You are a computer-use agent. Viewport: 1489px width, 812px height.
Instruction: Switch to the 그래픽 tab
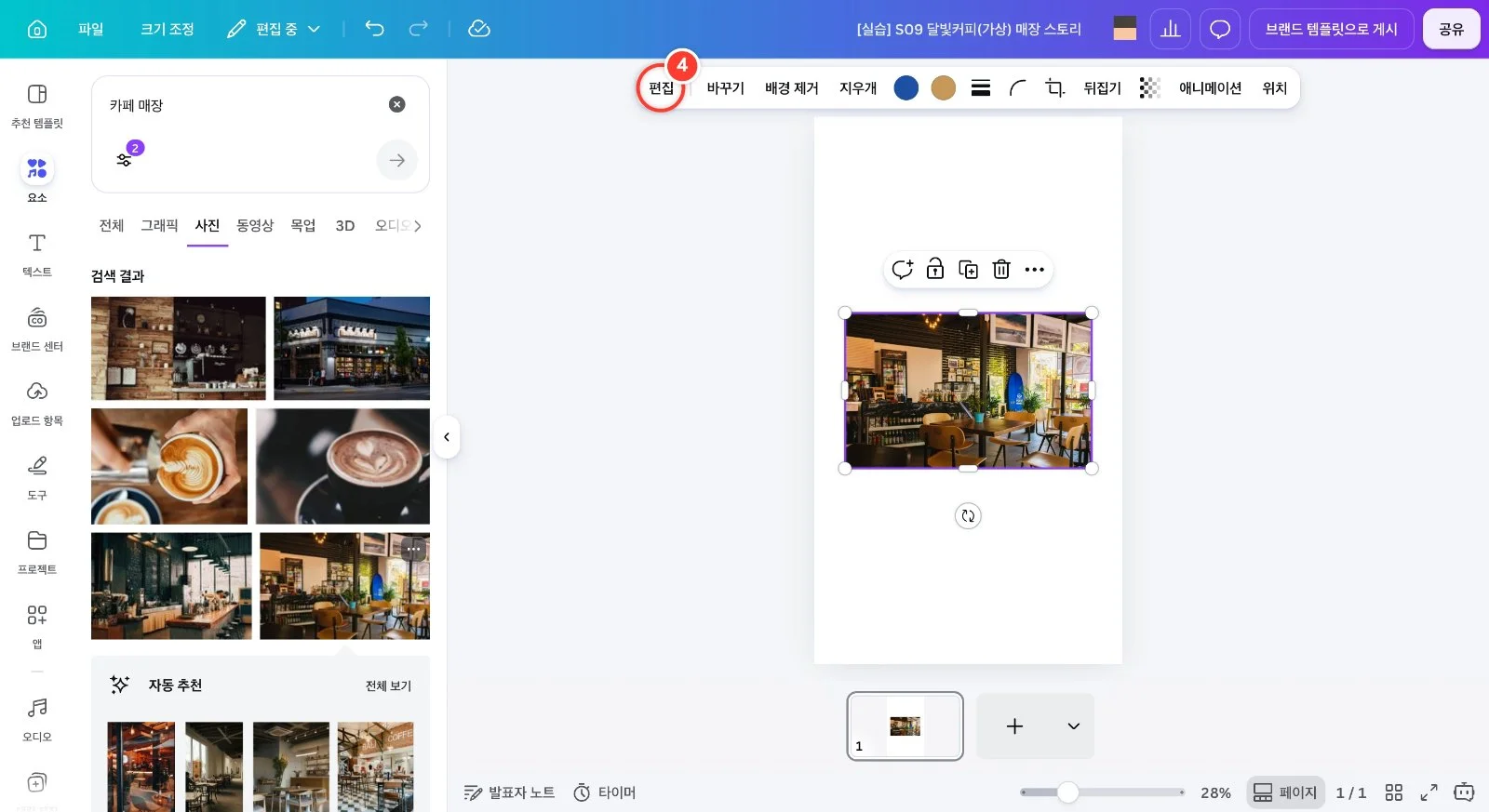[x=159, y=225]
